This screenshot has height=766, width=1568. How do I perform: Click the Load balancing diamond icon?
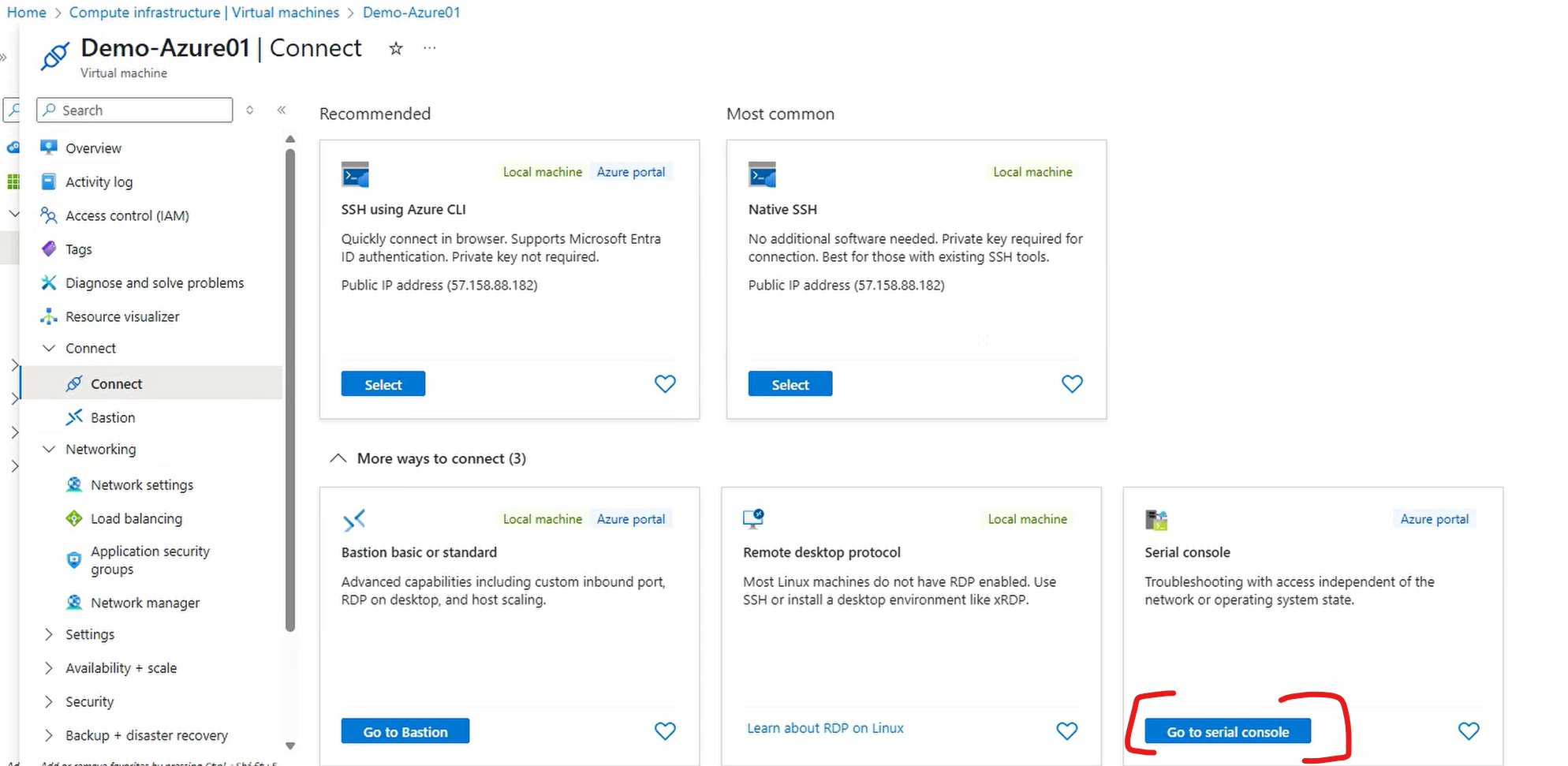pos(74,518)
